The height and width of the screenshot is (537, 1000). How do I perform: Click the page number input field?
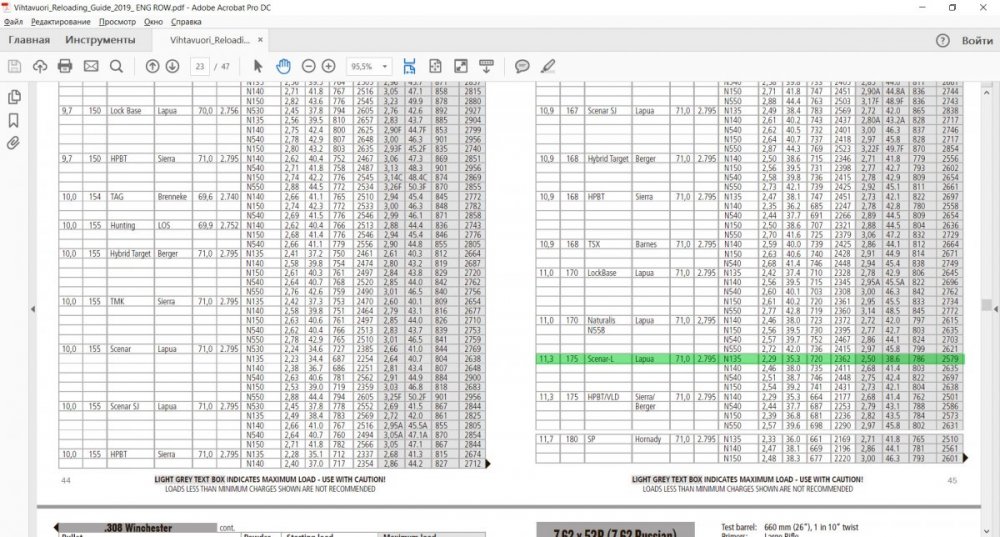click(200, 66)
